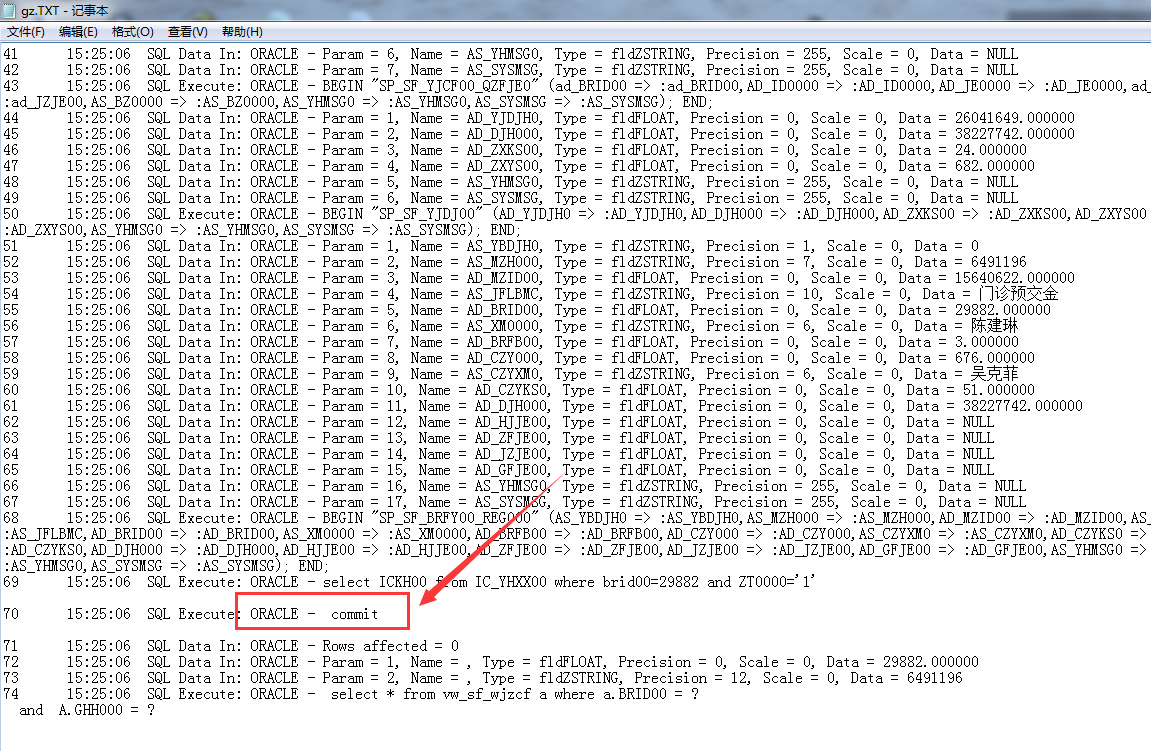This screenshot has height=751, width=1151.
Task: Click the word 'commit' in line 70
Action: point(354,614)
